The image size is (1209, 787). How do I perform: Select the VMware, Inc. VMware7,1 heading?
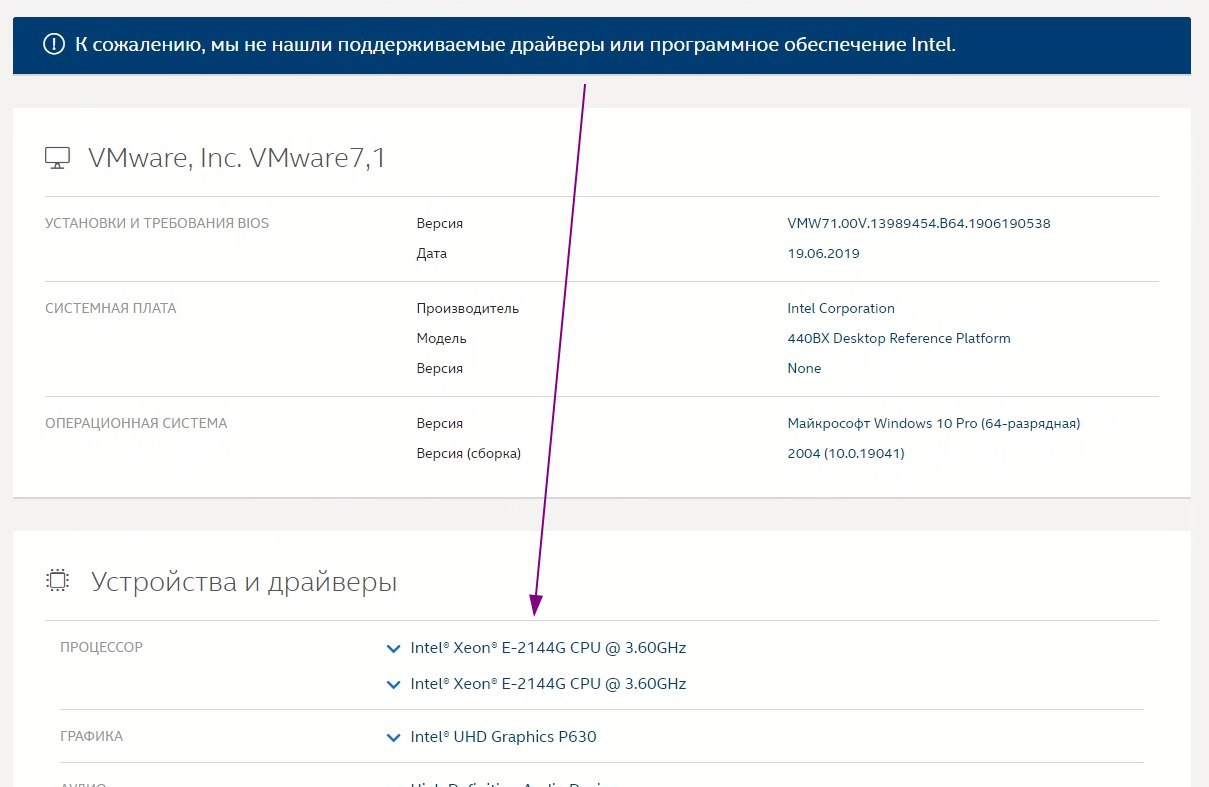coord(237,158)
